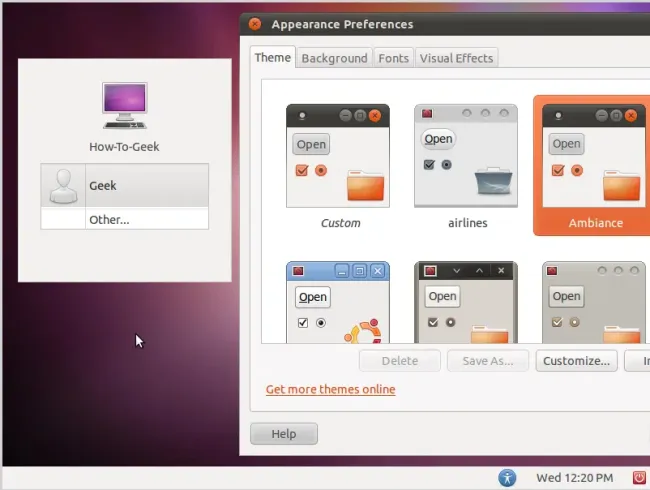The height and width of the screenshot is (490, 650).
Task: Toggle checkbox in airlines theme preview
Action: click(x=428, y=165)
